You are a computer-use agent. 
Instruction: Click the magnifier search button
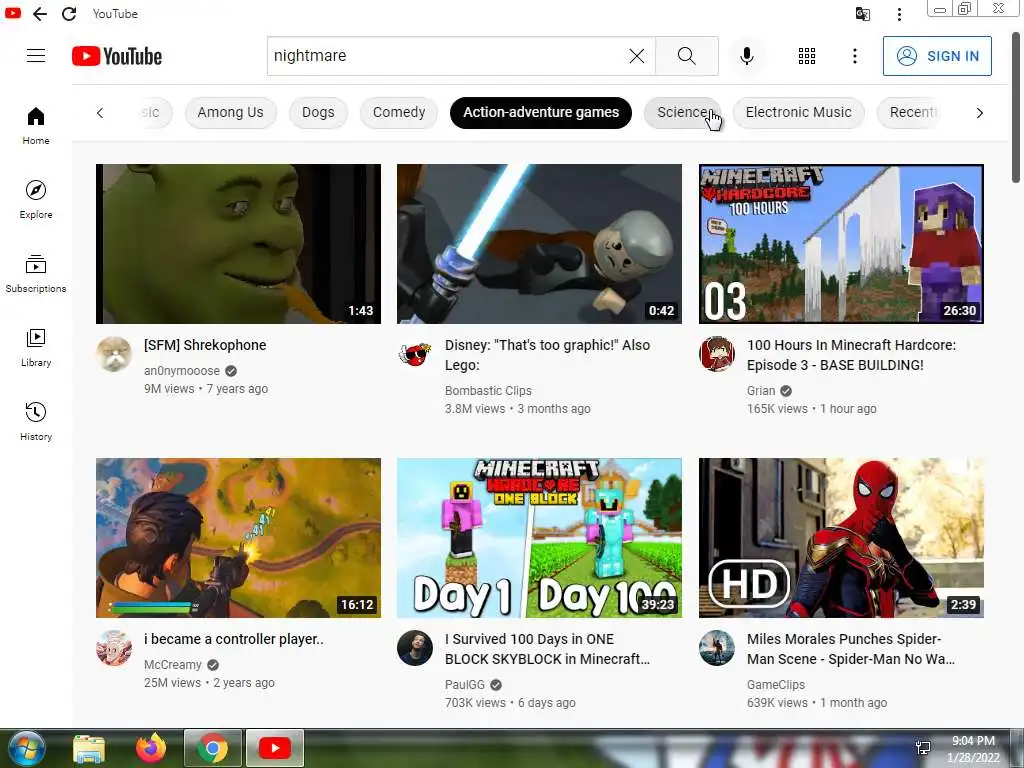[x=686, y=56]
